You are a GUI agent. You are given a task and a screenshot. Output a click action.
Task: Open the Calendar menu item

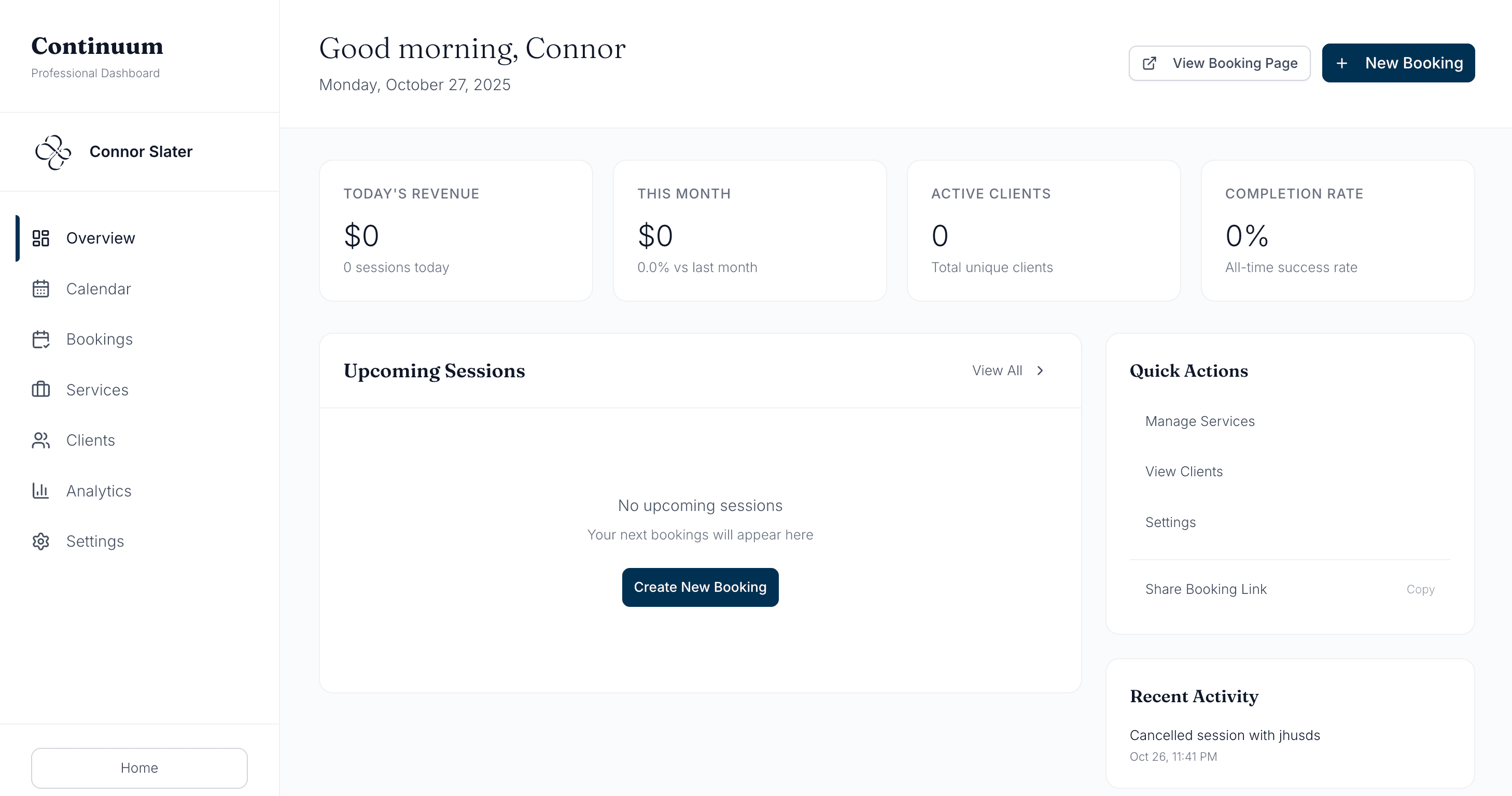click(x=98, y=289)
